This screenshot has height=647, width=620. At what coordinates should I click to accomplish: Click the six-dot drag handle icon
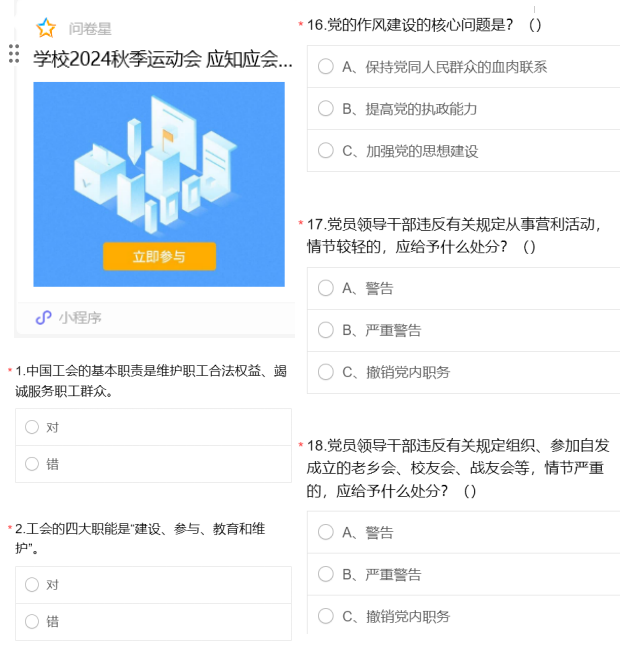[14, 54]
